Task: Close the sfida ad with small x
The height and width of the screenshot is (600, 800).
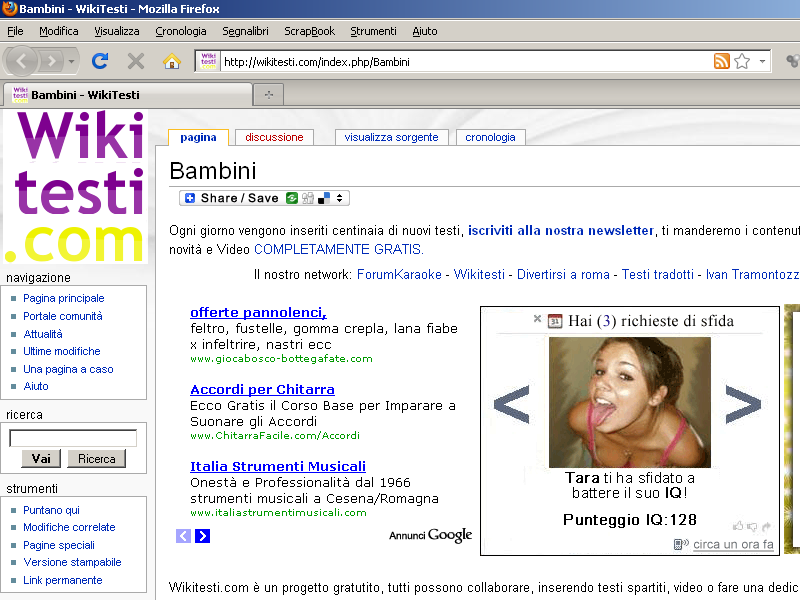Action: (x=537, y=319)
